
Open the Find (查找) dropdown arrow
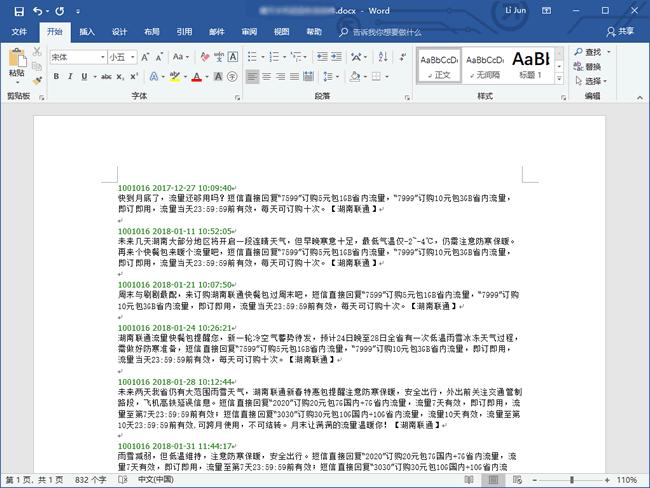pos(609,52)
